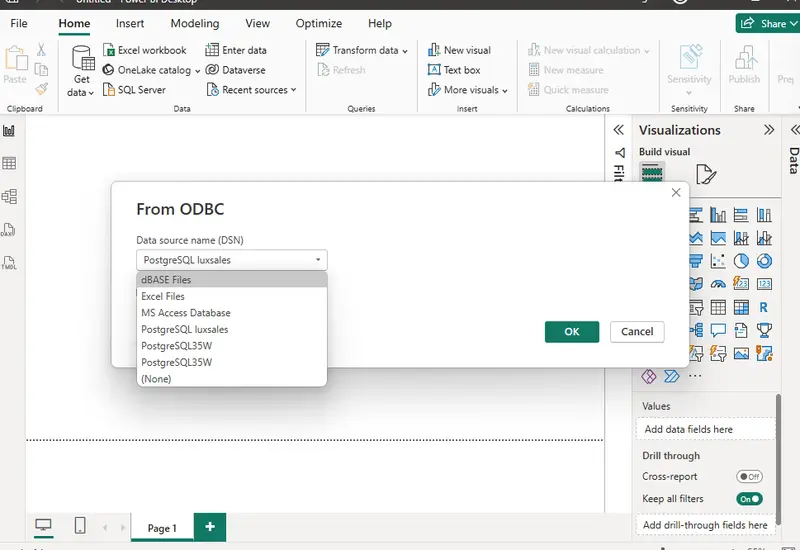
Task: Insert the gauge visual
Action: point(718,284)
